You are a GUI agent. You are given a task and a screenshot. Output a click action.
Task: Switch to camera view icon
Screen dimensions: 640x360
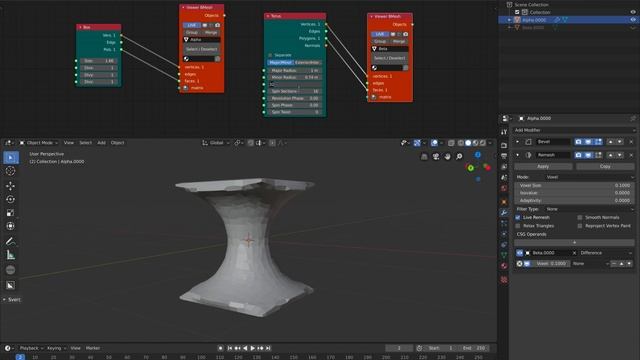pos(436,156)
